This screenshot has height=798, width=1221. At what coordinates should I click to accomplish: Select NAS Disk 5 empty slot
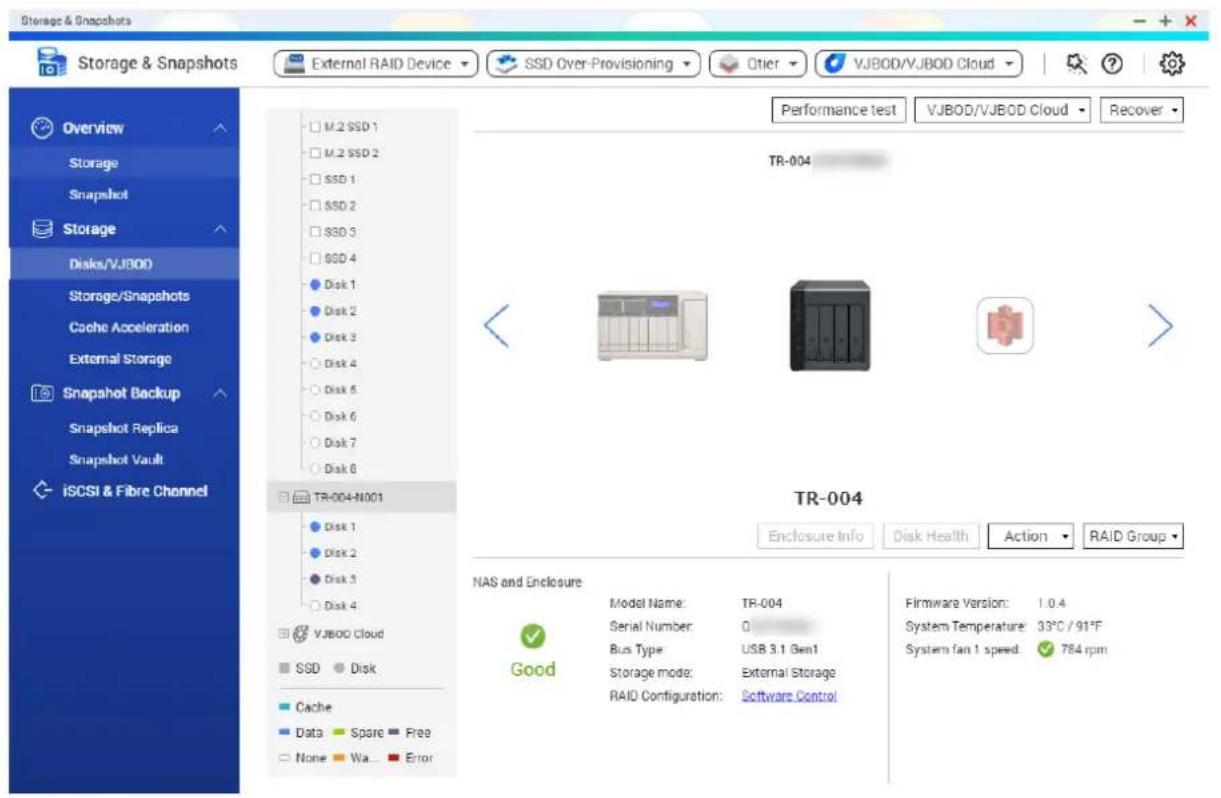(x=333, y=389)
